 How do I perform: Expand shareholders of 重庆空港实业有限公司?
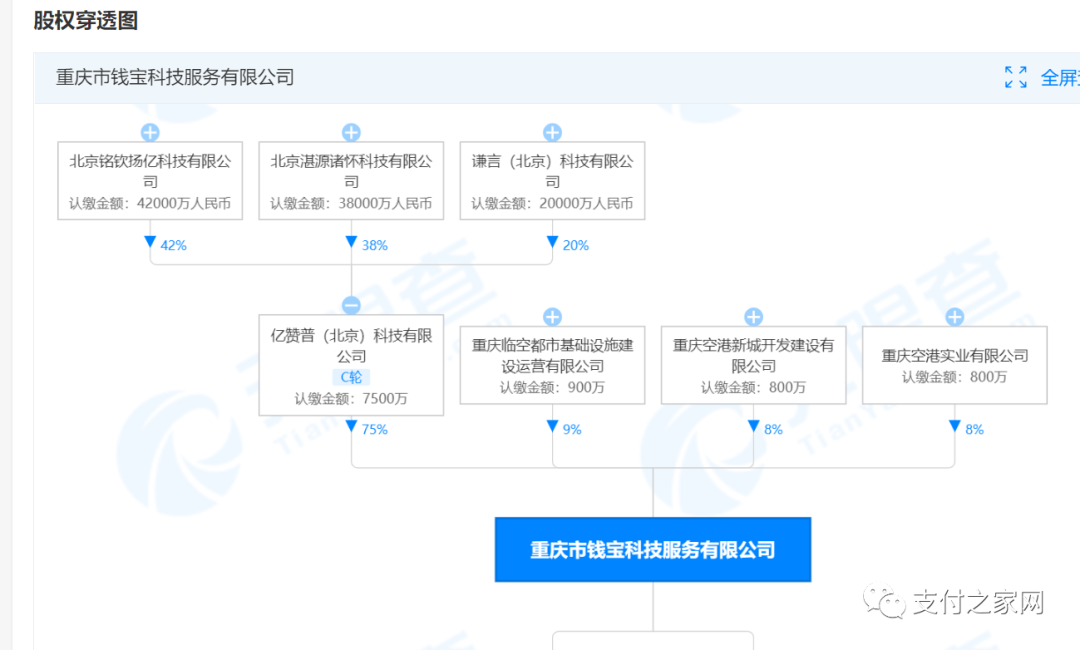tap(955, 317)
